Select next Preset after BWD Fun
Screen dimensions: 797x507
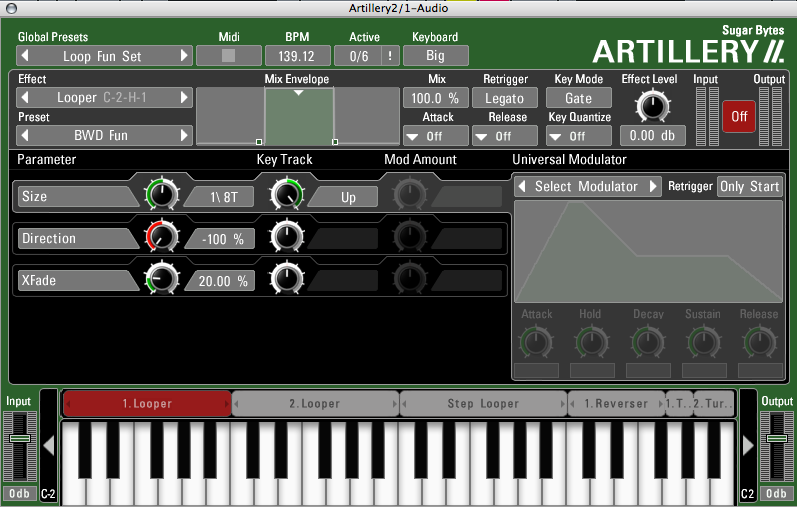tap(185, 135)
